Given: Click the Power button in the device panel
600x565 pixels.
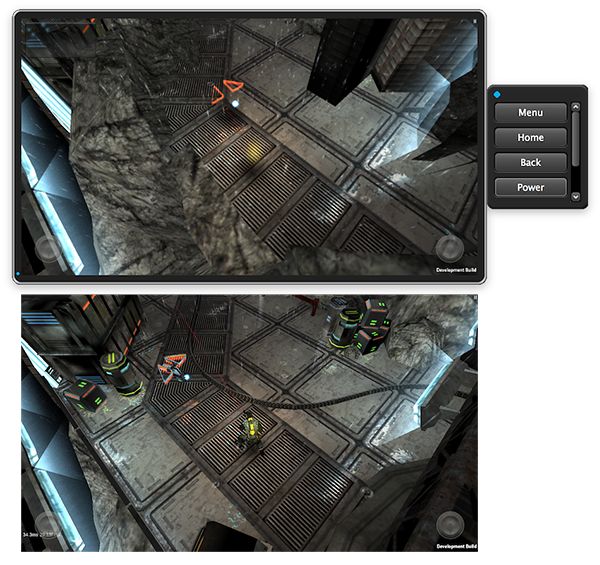Looking at the screenshot, I should tap(530, 187).
